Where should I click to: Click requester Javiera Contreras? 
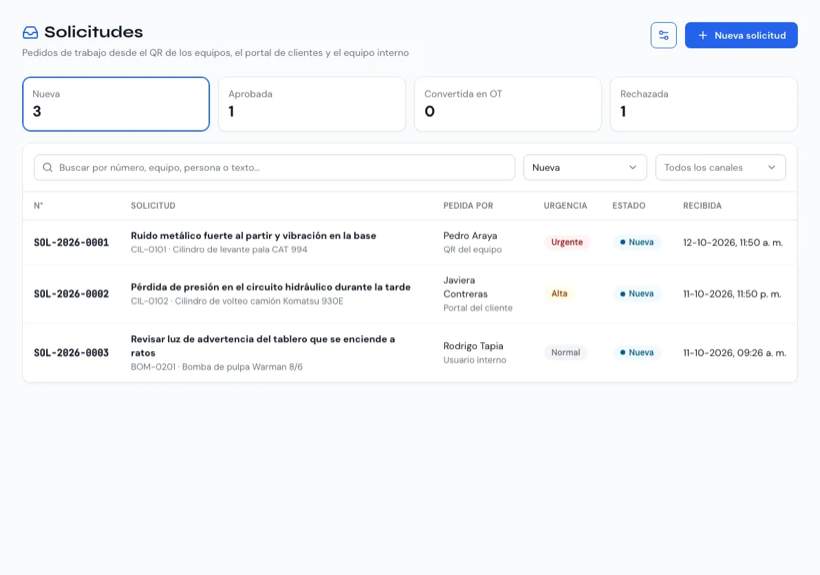[x=465, y=287]
